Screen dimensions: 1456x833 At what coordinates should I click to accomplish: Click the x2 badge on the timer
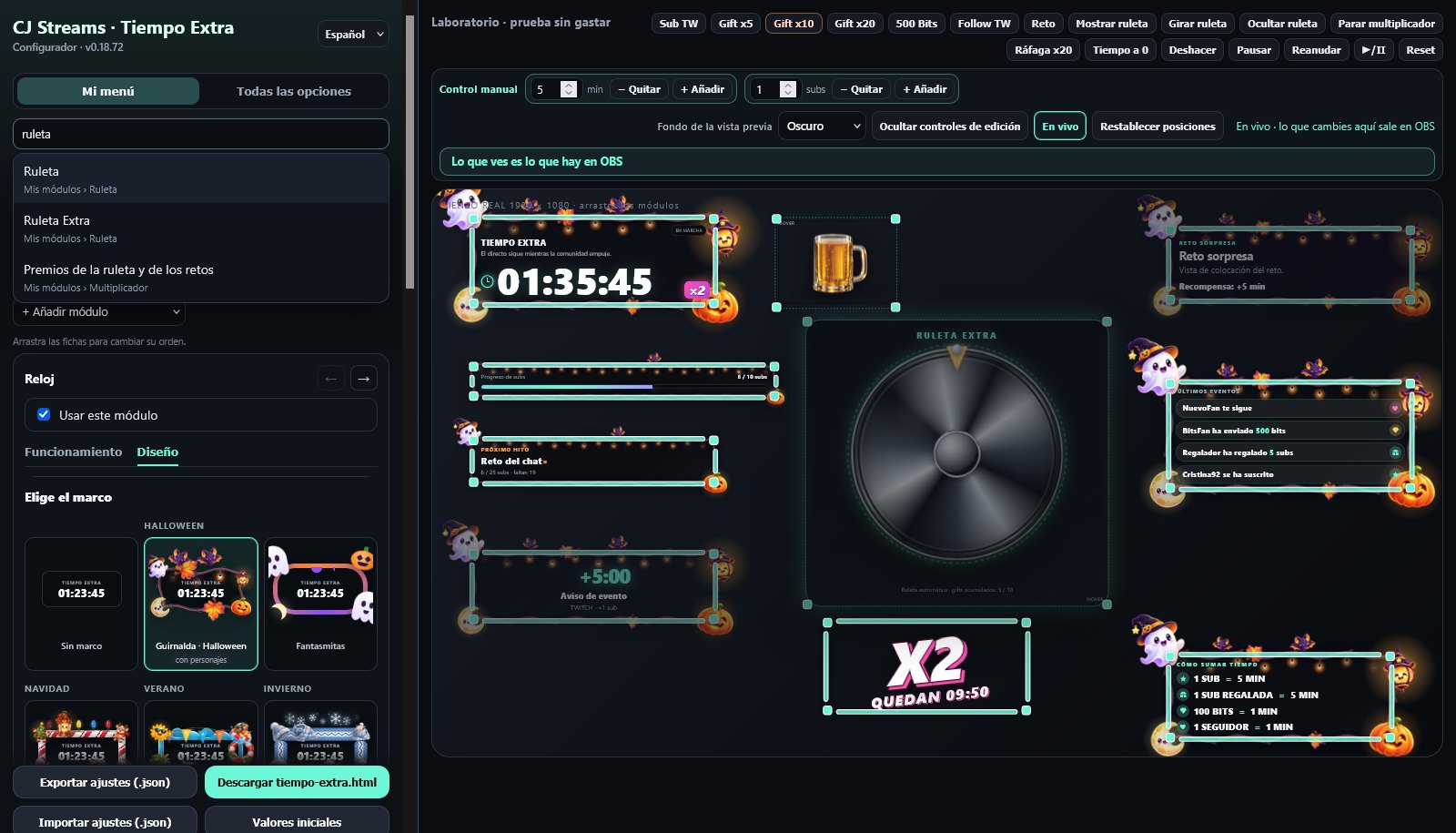696,290
